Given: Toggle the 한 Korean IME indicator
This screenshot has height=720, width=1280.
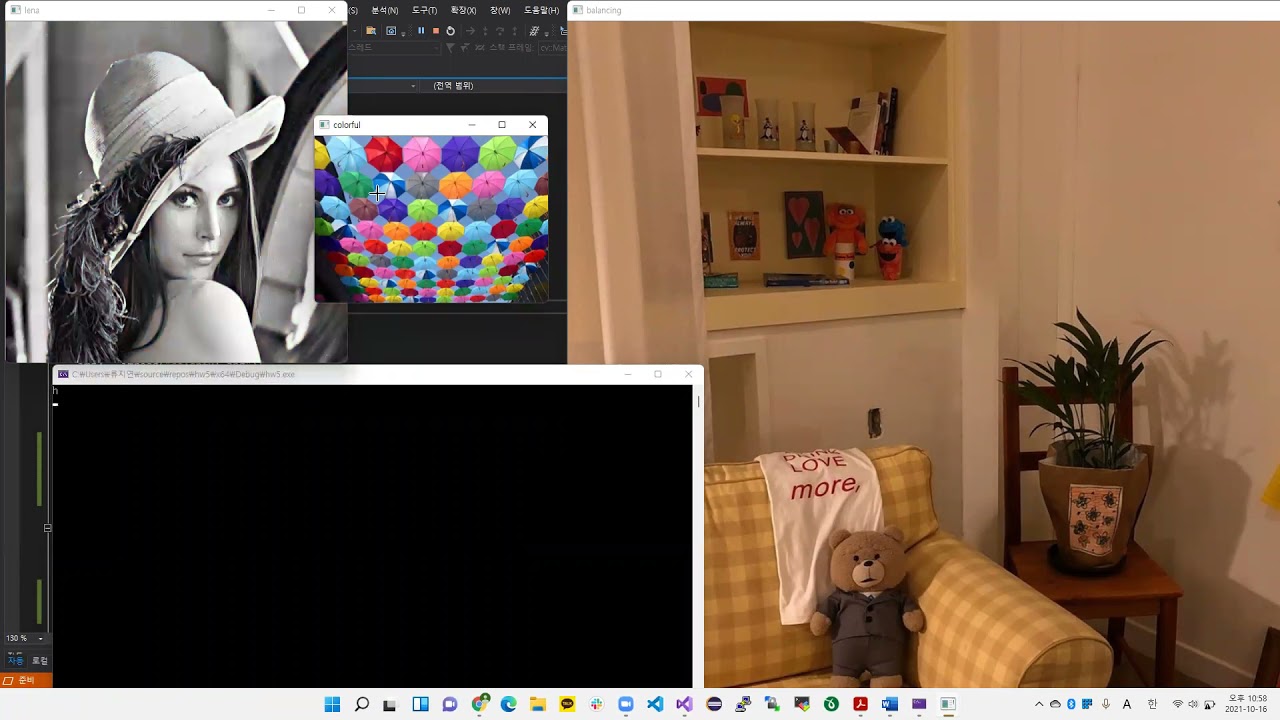Looking at the screenshot, I should (x=1152, y=704).
